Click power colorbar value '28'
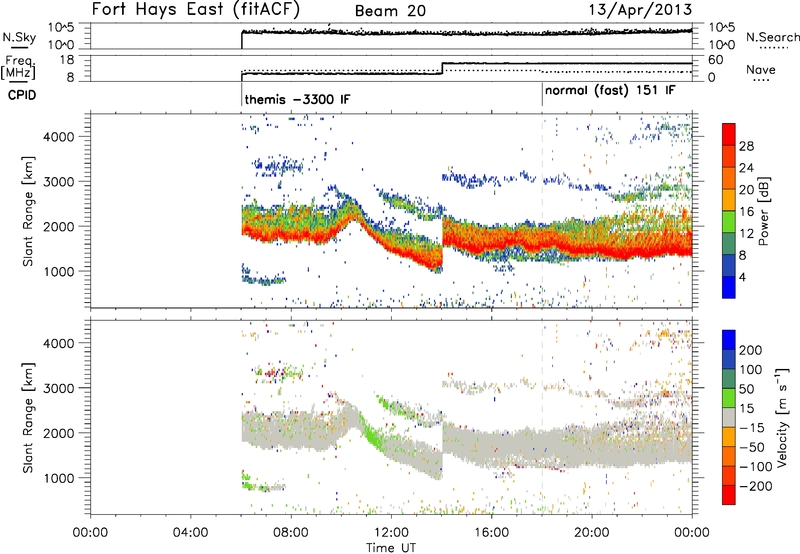 point(746,146)
